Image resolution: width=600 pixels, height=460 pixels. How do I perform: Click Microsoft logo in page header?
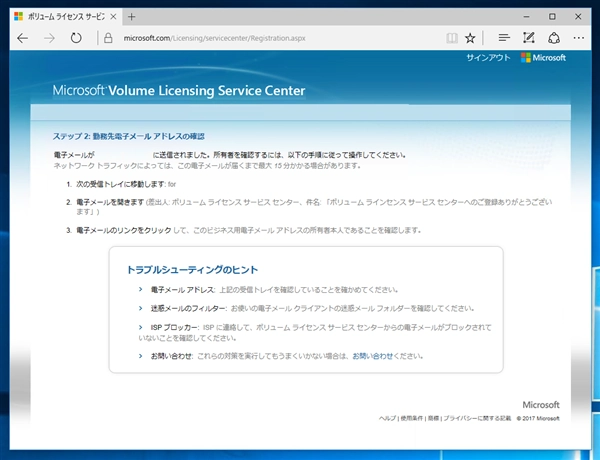click(543, 58)
